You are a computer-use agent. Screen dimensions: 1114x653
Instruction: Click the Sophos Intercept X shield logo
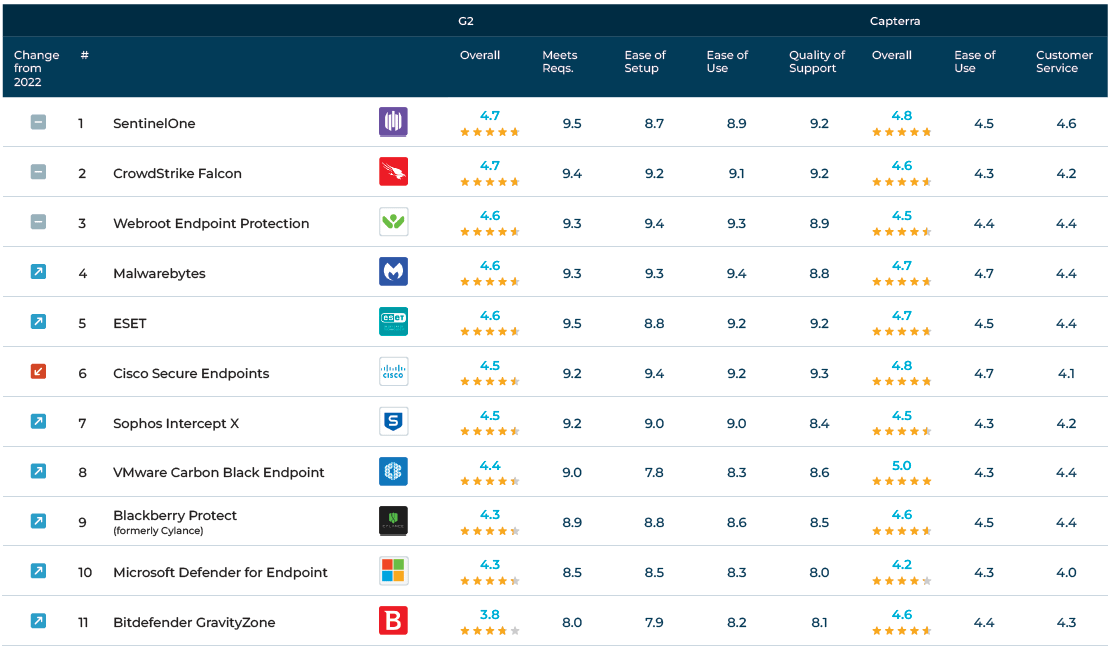[393, 422]
